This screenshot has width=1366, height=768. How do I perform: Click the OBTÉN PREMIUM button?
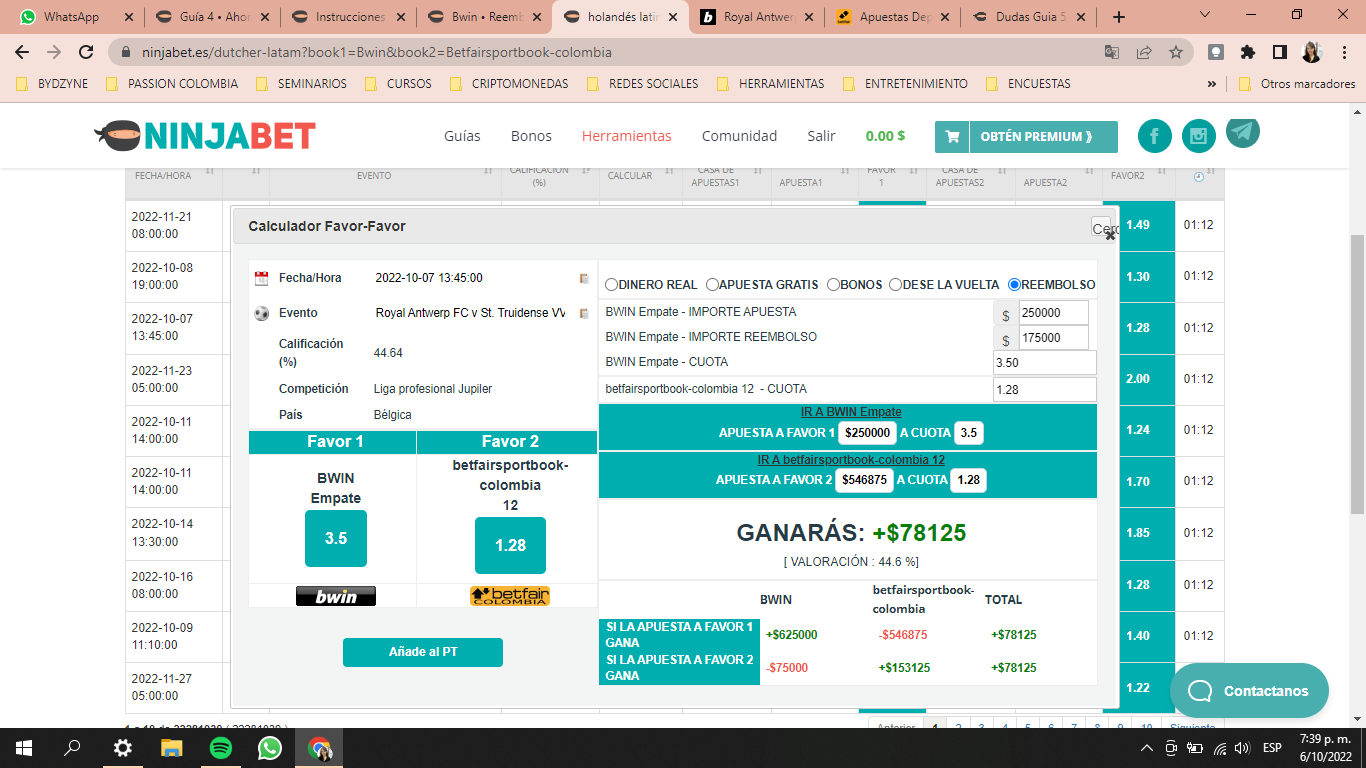tap(1026, 137)
